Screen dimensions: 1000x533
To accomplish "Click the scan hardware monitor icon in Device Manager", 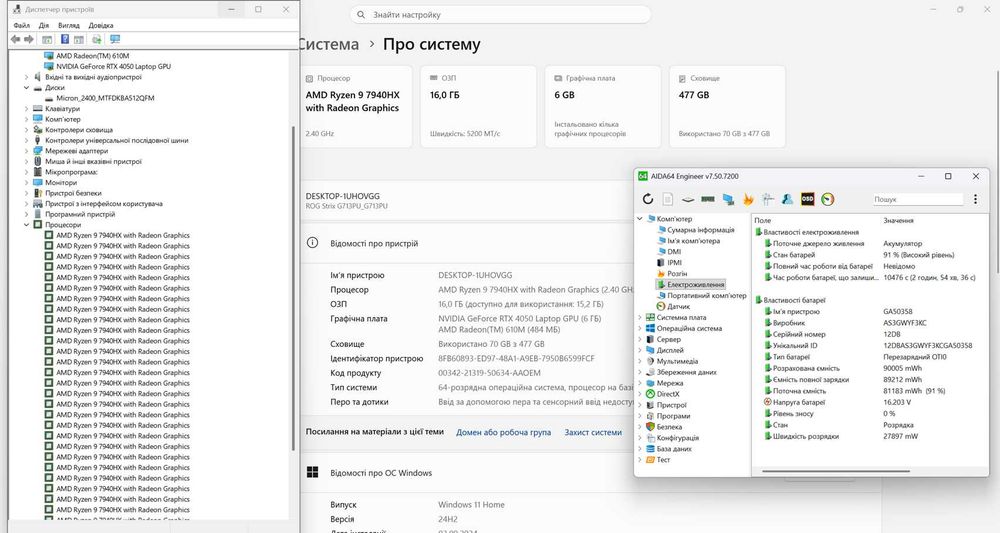I will (x=115, y=40).
